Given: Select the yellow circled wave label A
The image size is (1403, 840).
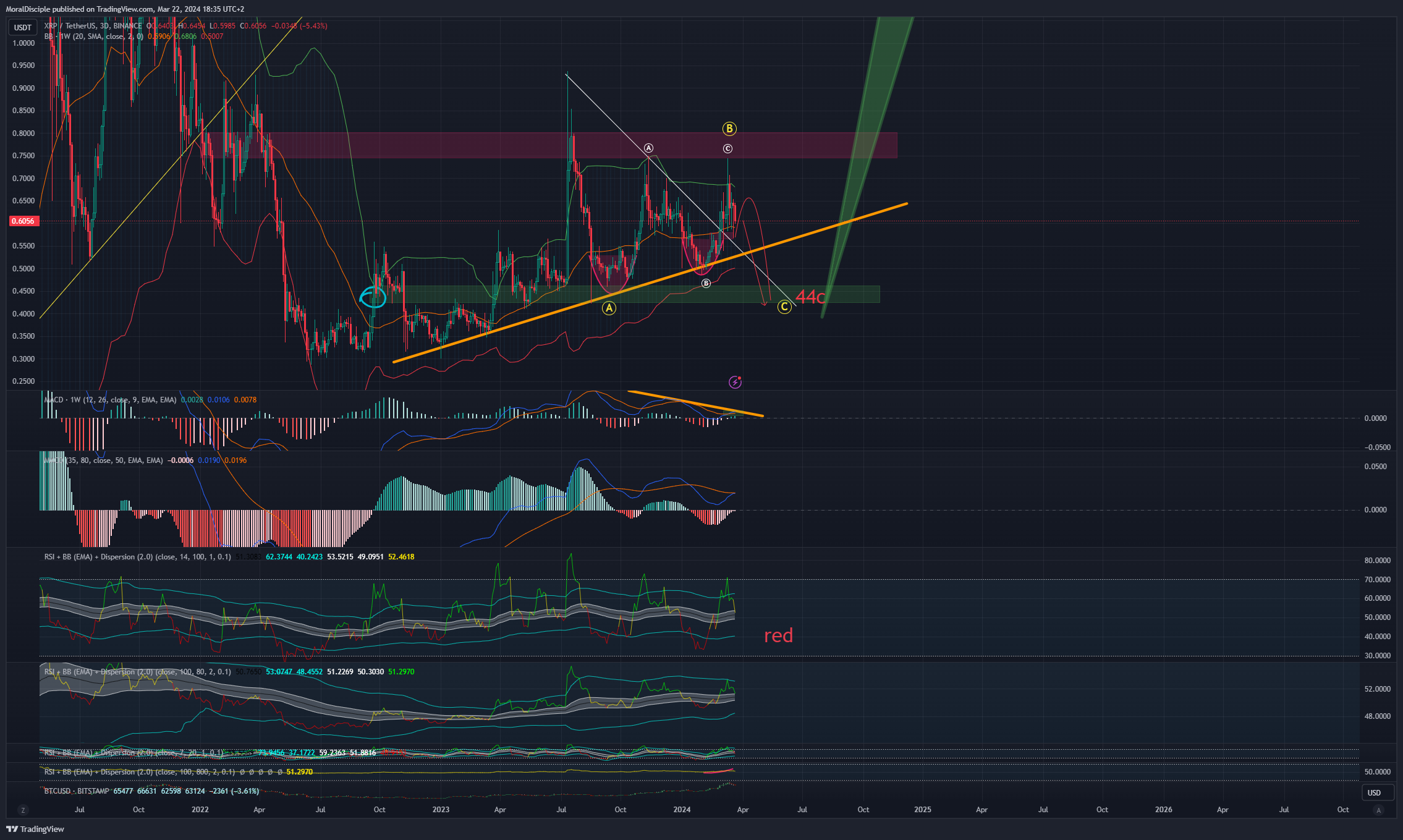Looking at the screenshot, I should pos(609,308).
